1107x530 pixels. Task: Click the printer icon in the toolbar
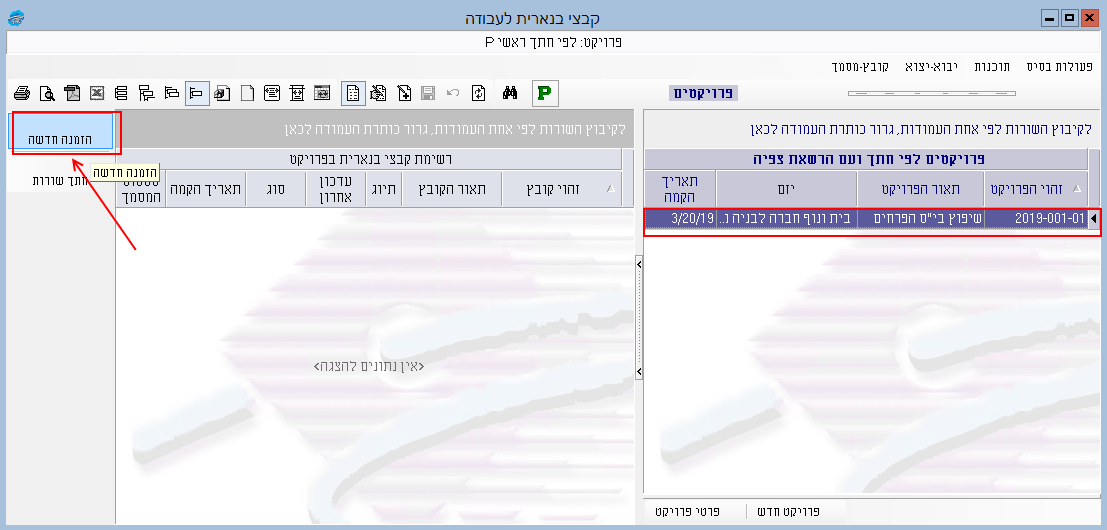[21, 94]
